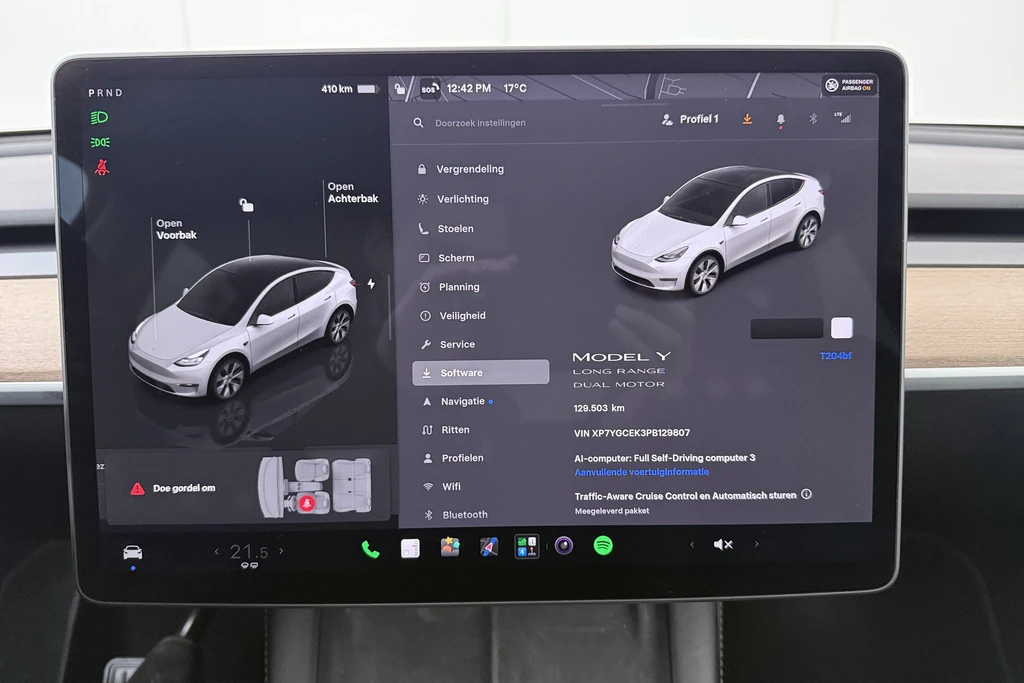Screen dimensions: 1024x683
Task: Tap the 410 km range indicator
Action: 349,89
